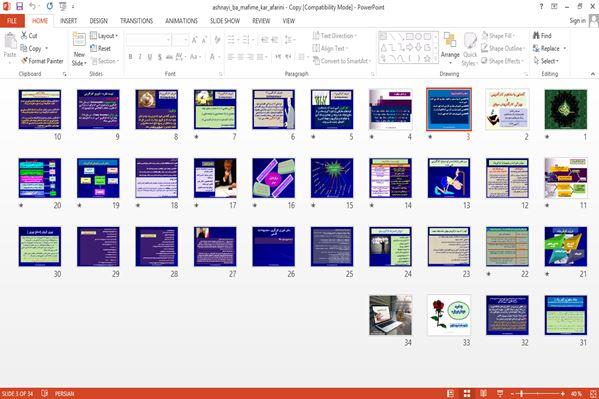Viewport: 599px width, 399px height.
Task: Click the Cut command
Action: 29,36
